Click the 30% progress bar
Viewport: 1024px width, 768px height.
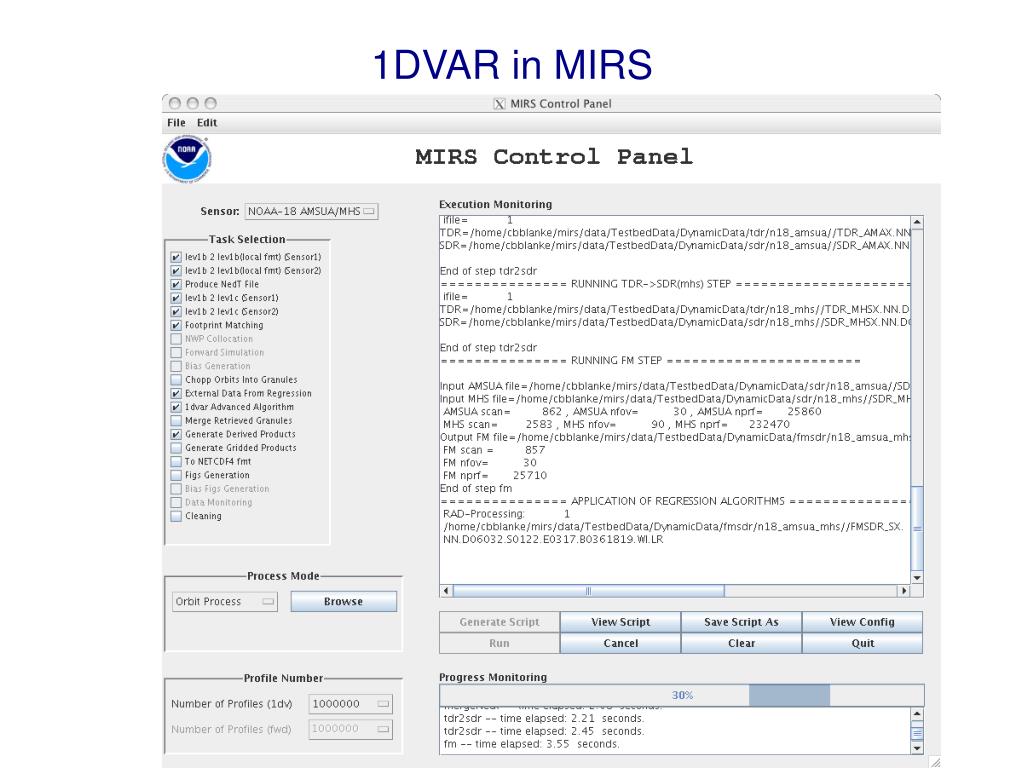click(682, 695)
